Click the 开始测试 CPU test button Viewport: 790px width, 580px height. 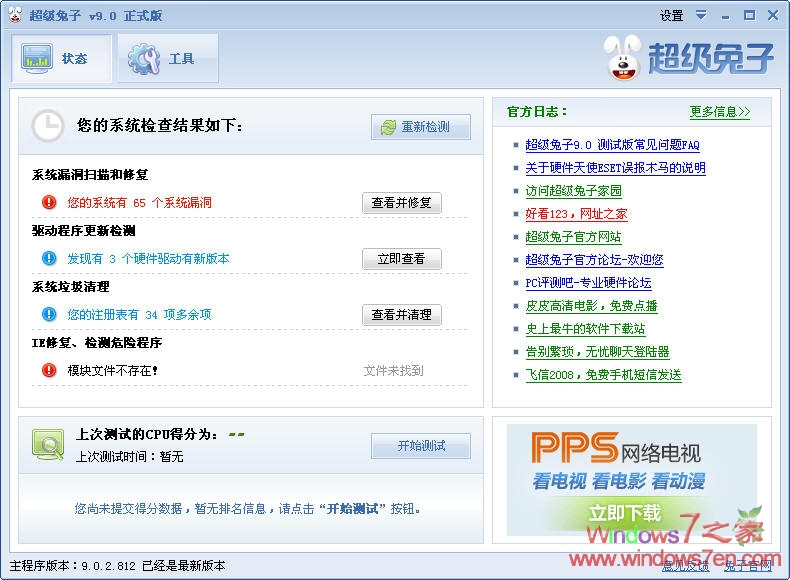coord(421,446)
